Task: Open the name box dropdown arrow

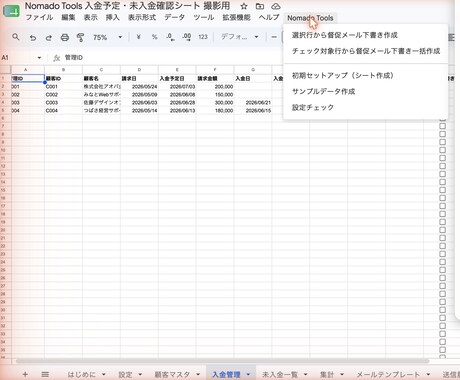Action: (39, 58)
